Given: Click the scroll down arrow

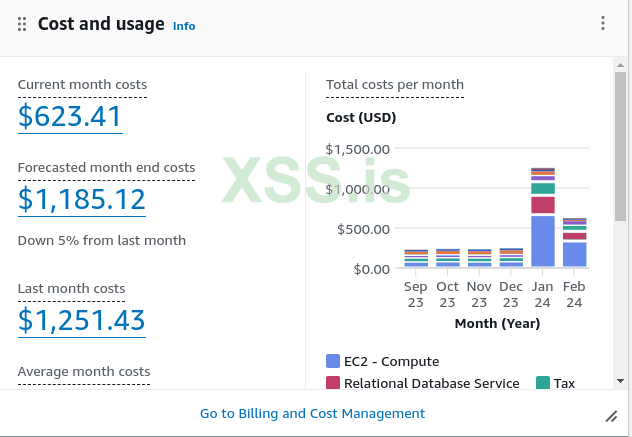Looking at the screenshot, I should [621, 381].
